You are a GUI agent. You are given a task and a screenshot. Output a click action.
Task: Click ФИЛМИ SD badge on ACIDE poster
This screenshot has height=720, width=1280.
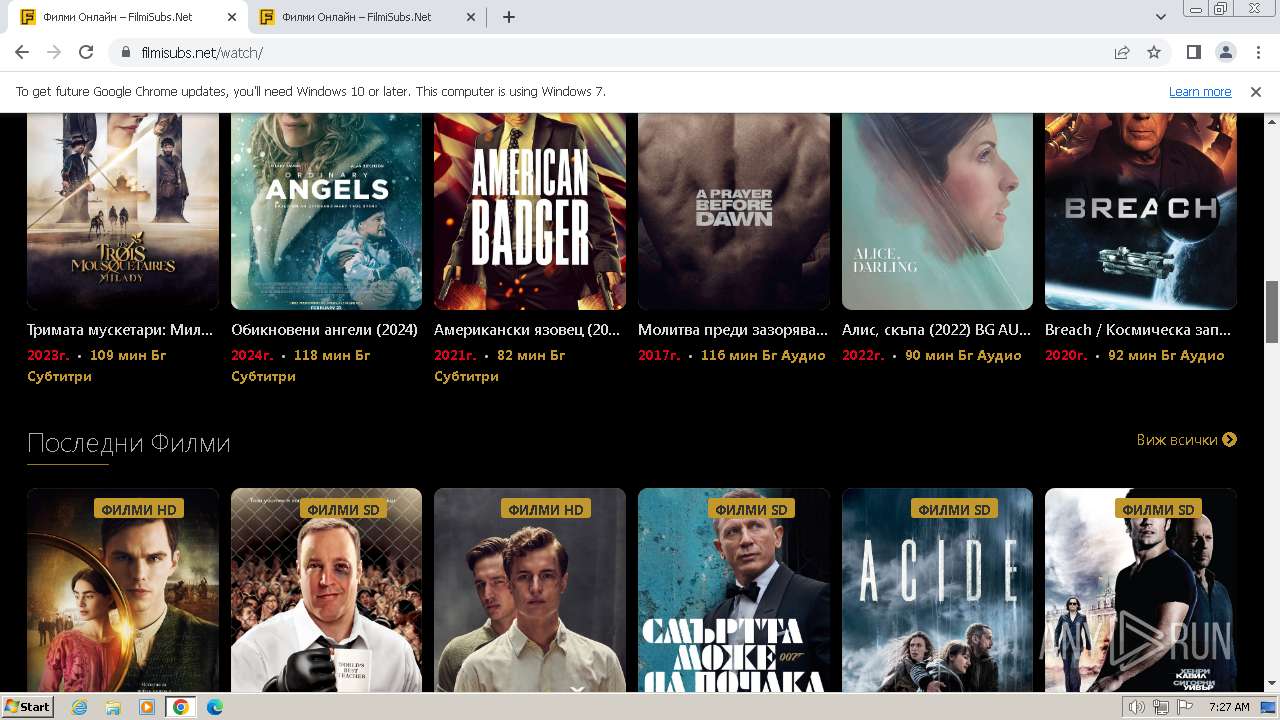955,509
